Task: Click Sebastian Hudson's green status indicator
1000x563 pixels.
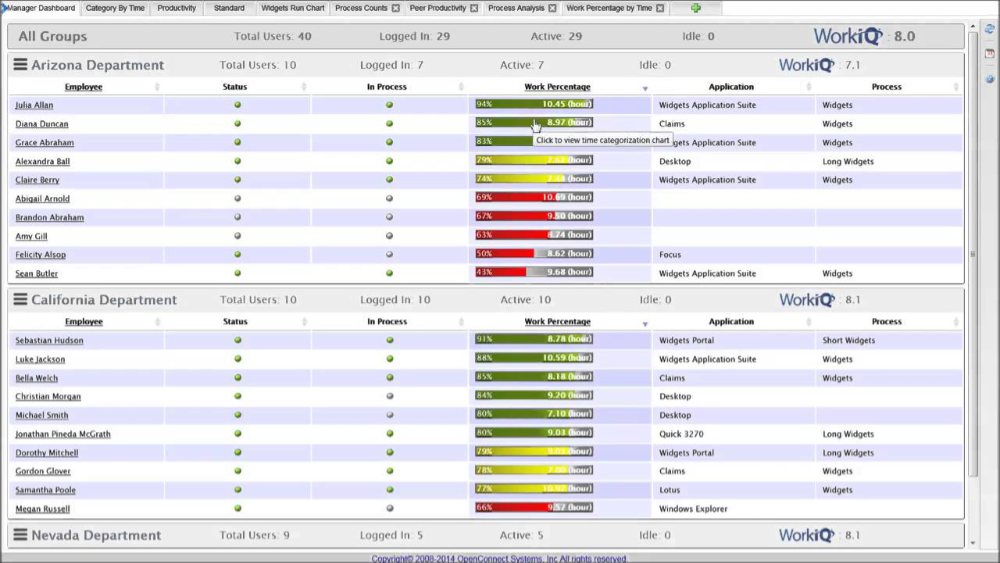Action: click(238, 340)
